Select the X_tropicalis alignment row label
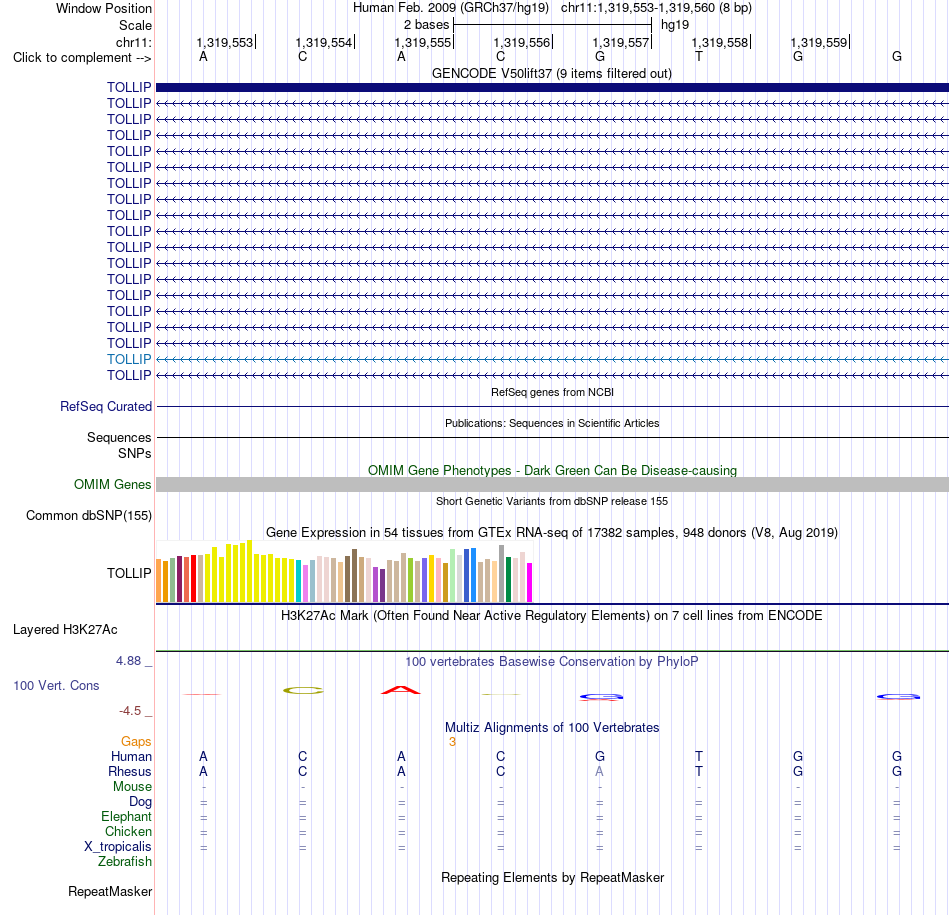This screenshot has height=915, width=950. point(118,847)
